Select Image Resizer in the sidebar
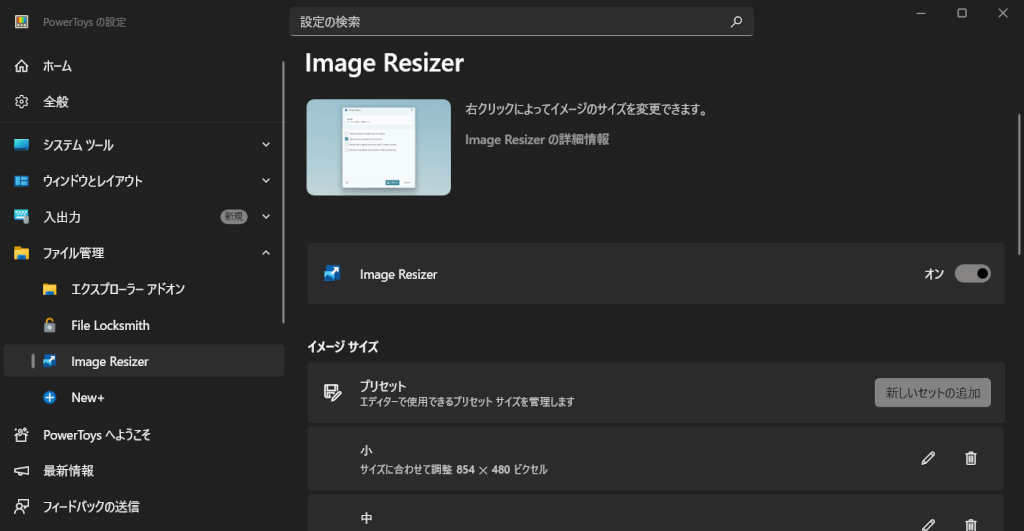 (110, 361)
